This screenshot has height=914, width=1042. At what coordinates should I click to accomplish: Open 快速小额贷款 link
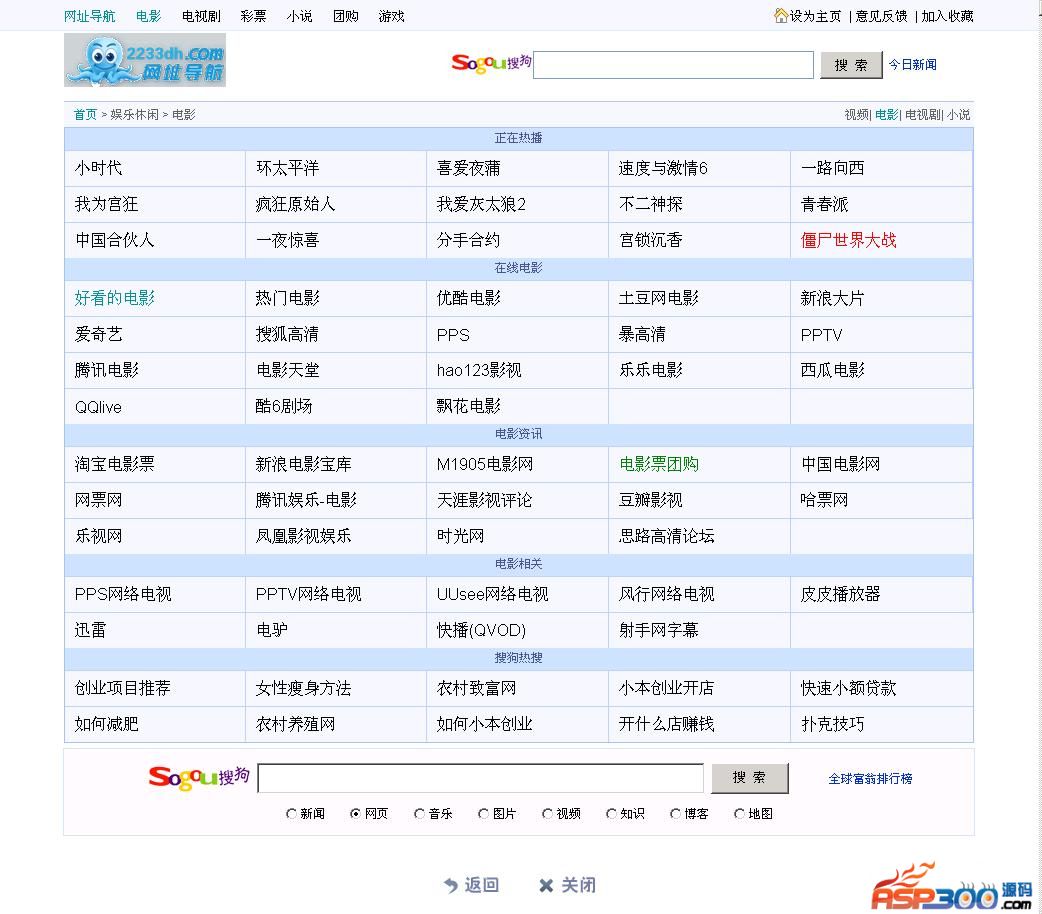click(x=849, y=688)
